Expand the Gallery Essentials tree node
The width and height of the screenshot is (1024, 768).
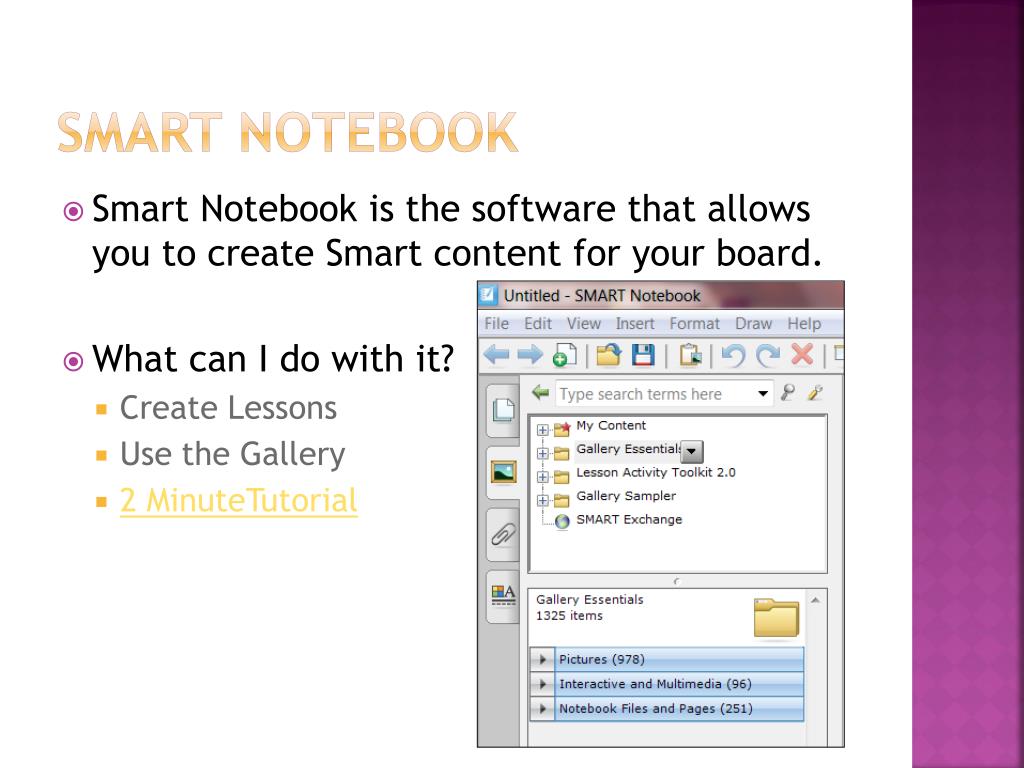542,453
